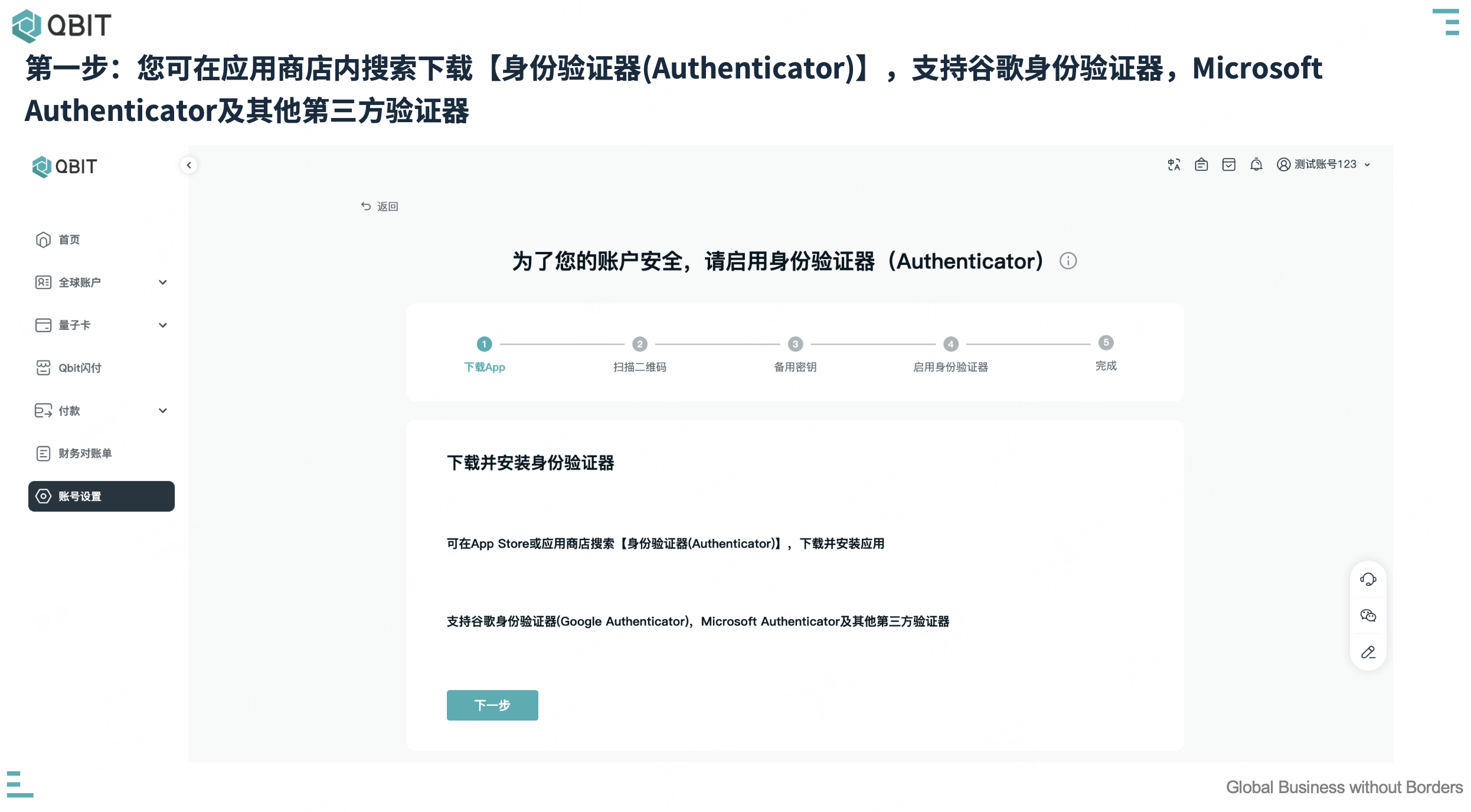The image size is (1471, 812).
Task: Open customer service headset icon
Action: point(1368,579)
